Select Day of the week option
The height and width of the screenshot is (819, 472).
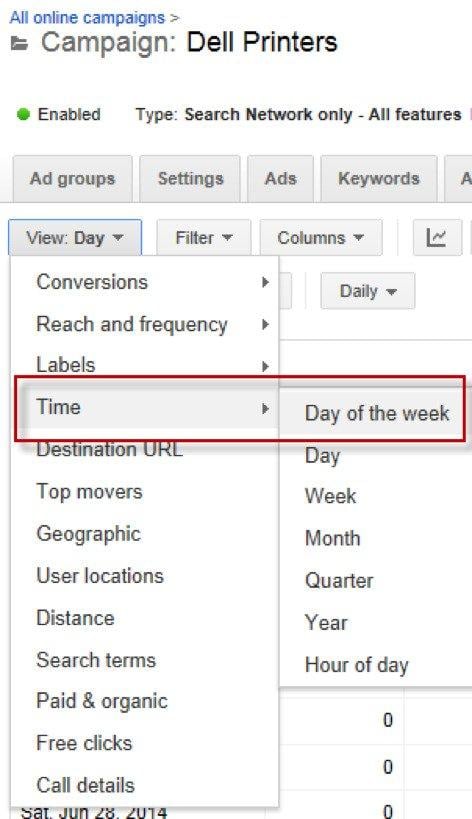376,414
